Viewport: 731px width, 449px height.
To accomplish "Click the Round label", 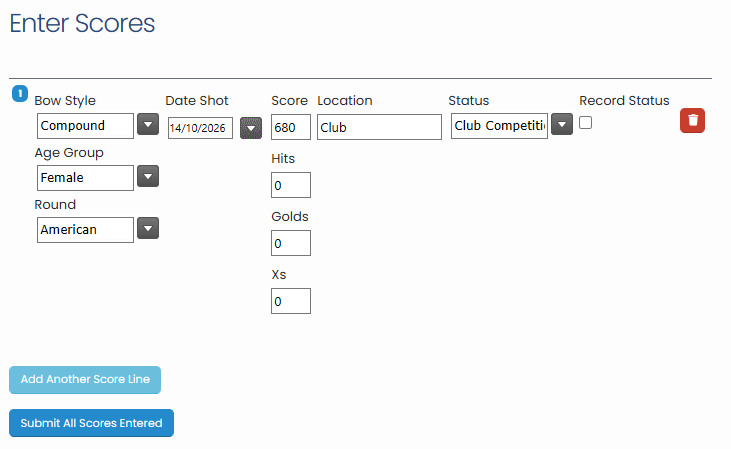I will [55, 204].
